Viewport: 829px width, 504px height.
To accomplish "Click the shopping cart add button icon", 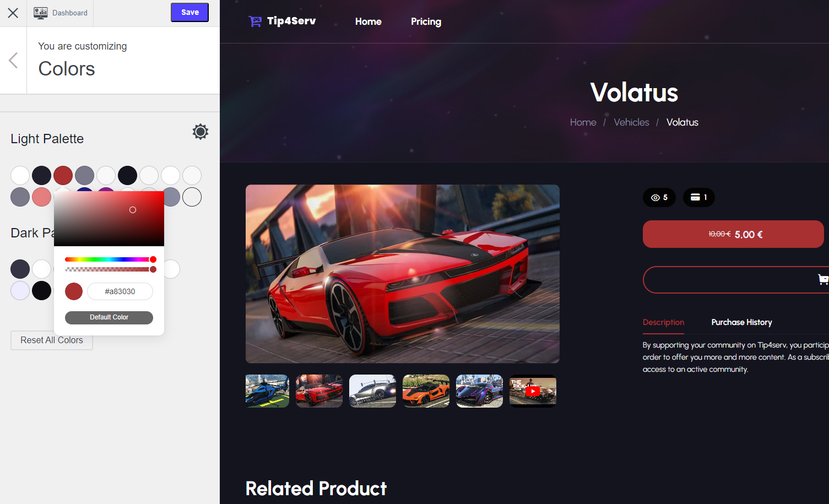I will click(x=823, y=279).
